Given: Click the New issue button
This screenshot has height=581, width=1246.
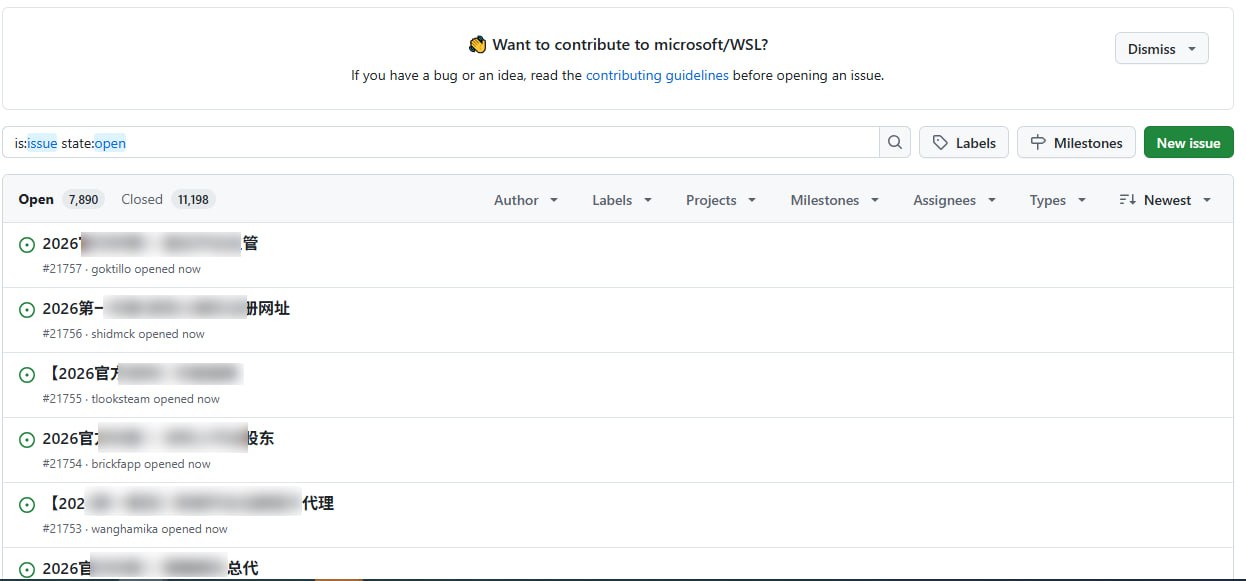Looking at the screenshot, I should pyautogui.click(x=1188, y=142).
